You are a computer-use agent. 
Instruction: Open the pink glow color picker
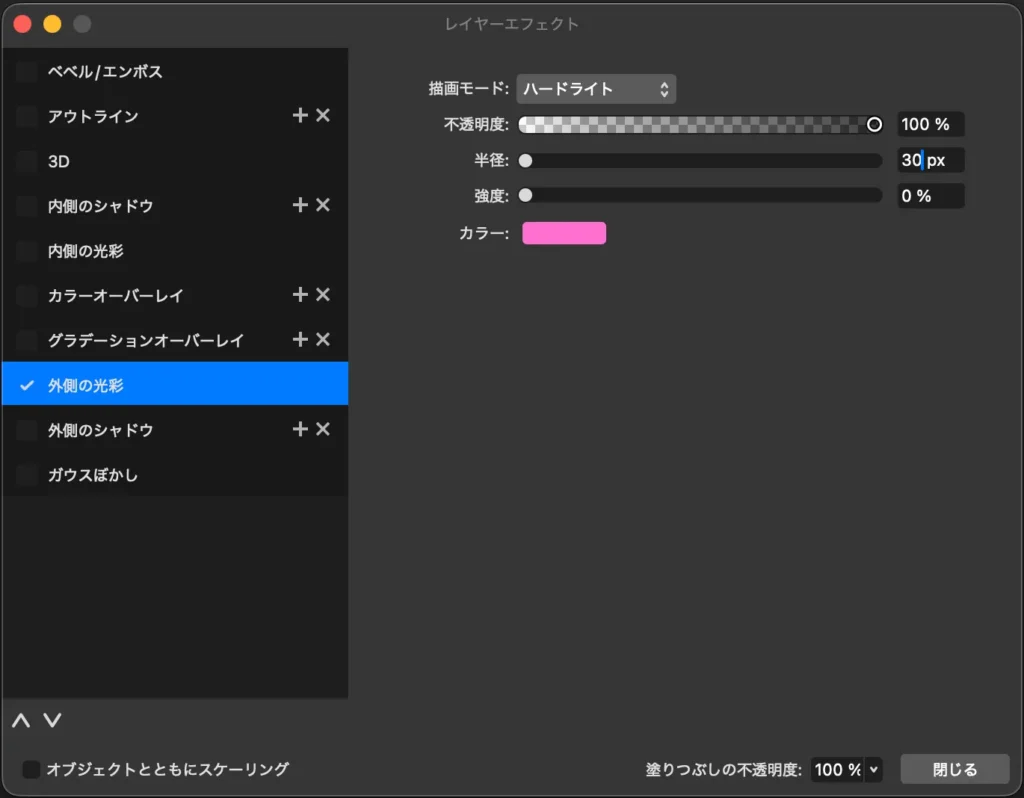click(x=564, y=232)
